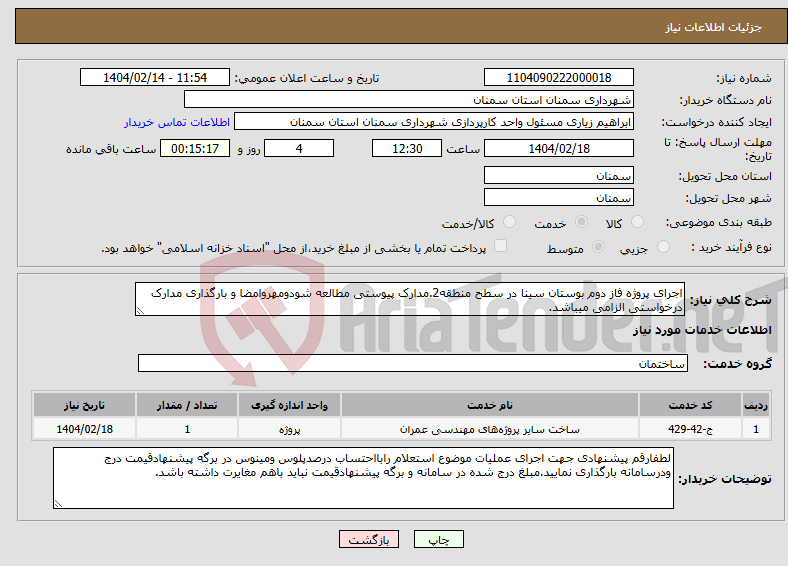Choose متوسط purchase process radio
Screen dimensions: 788x566
tap(599, 246)
